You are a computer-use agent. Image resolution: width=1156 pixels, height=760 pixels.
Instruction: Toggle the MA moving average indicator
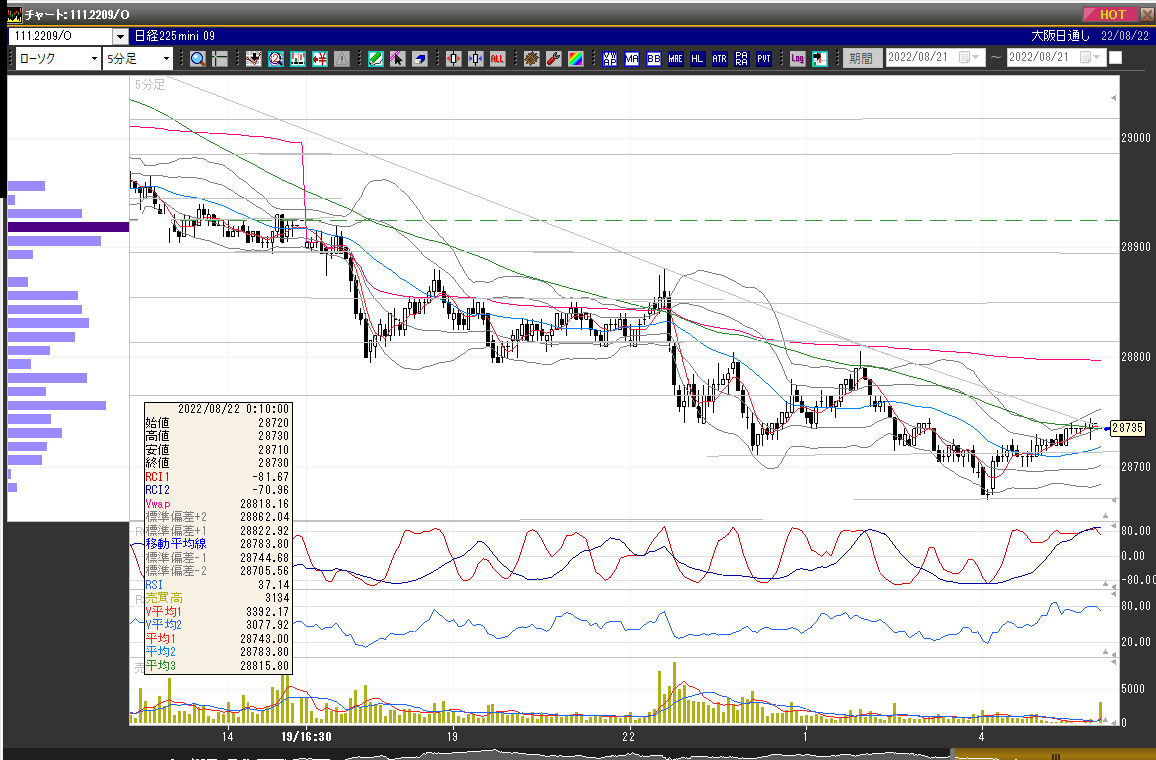click(x=632, y=59)
